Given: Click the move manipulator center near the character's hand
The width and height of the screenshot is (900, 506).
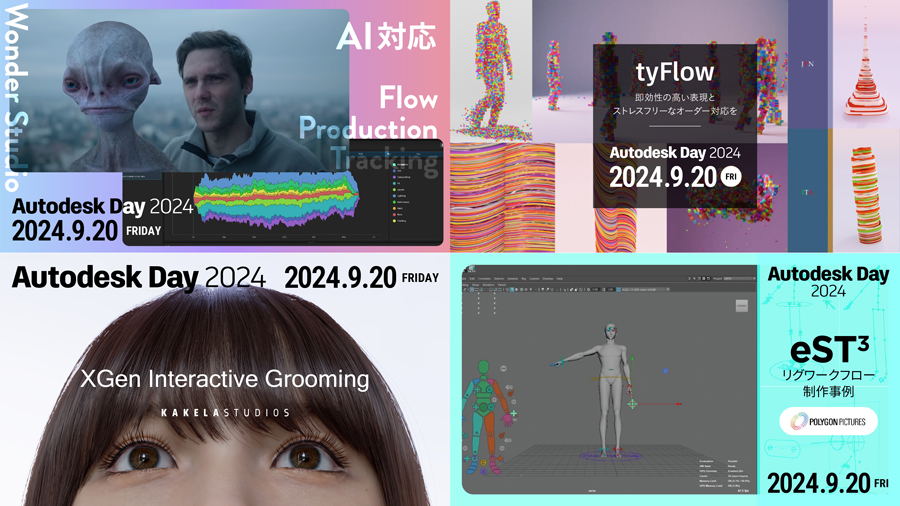Looking at the screenshot, I should click(632, 404).
